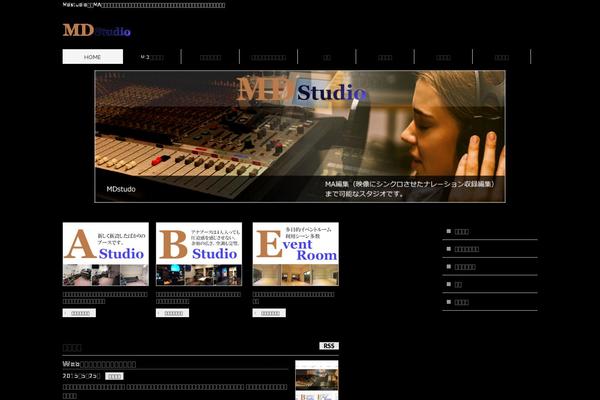This screenshot has width=600, height=400.
Task: Click the "MDstudo" caption on the banner
Action: pyautogui.click(x=121, y=189)
